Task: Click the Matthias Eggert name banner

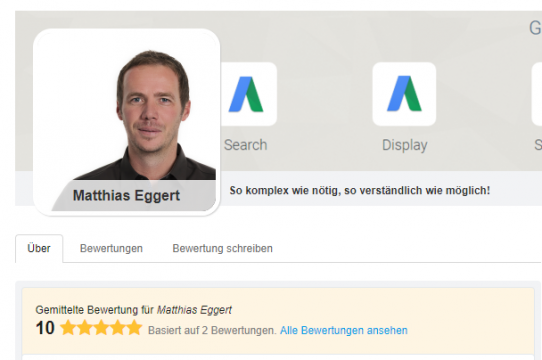Action: click(x=127, y=196)
